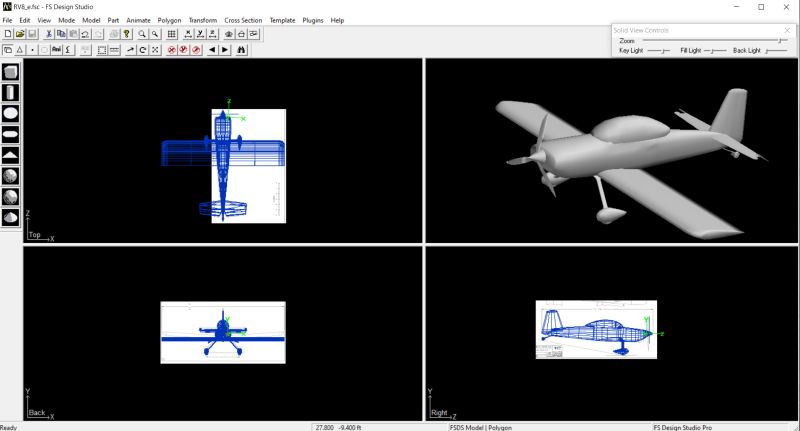Cut selection with the scissors icon
Image resolution: width=800 pixels, height=431 pixels.
(x=49, y=34)
